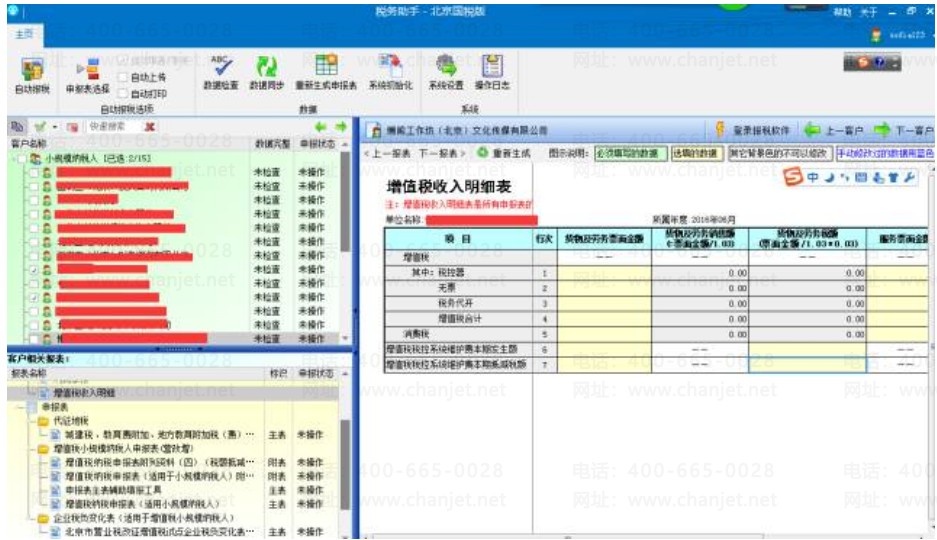The height and width of the screenshot is (540, 937).
Task: Toggle Sogou 中 Chinese mode icon
Action: (813, 177)
